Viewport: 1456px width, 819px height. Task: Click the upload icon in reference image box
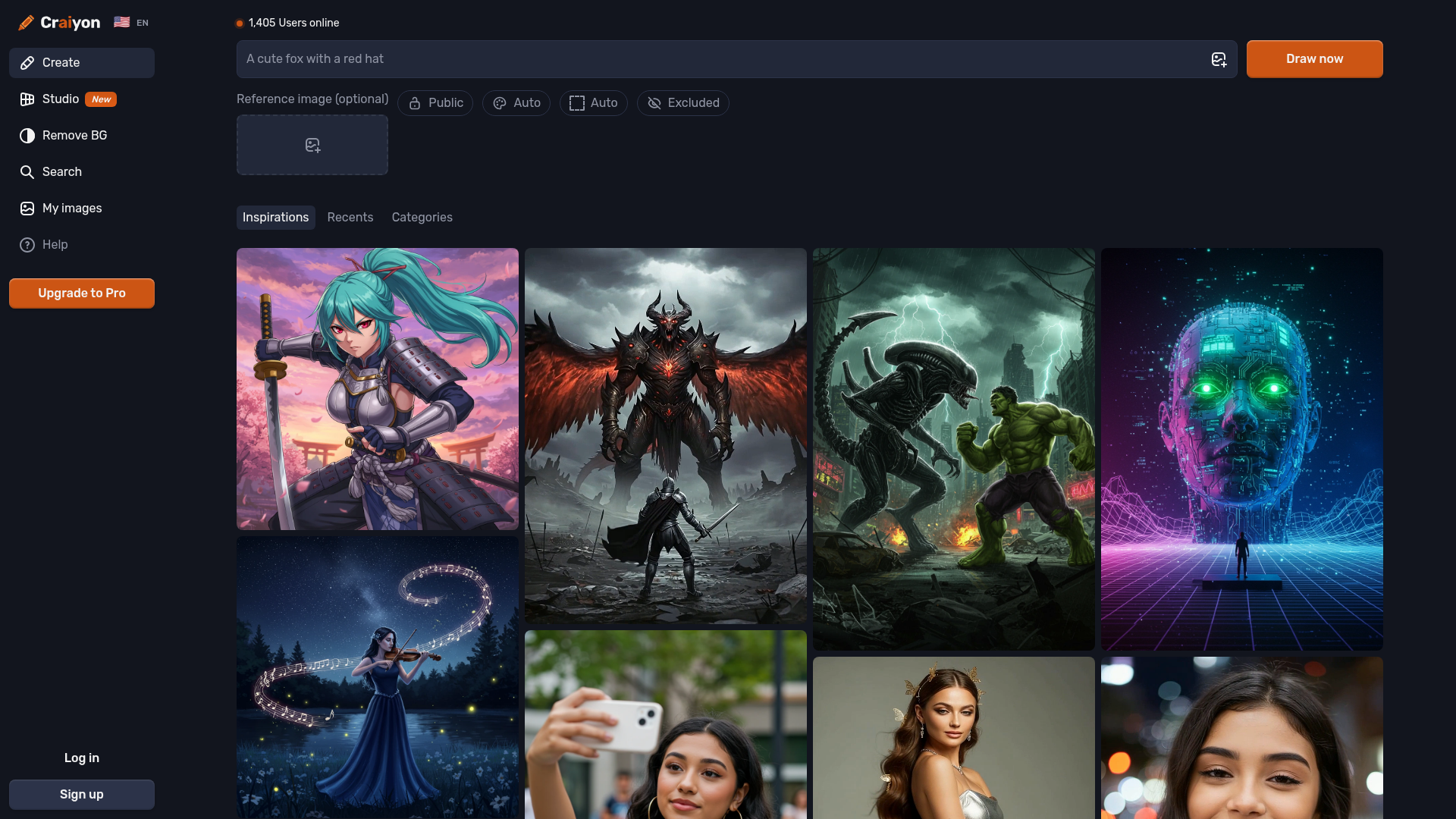point(312,145)
